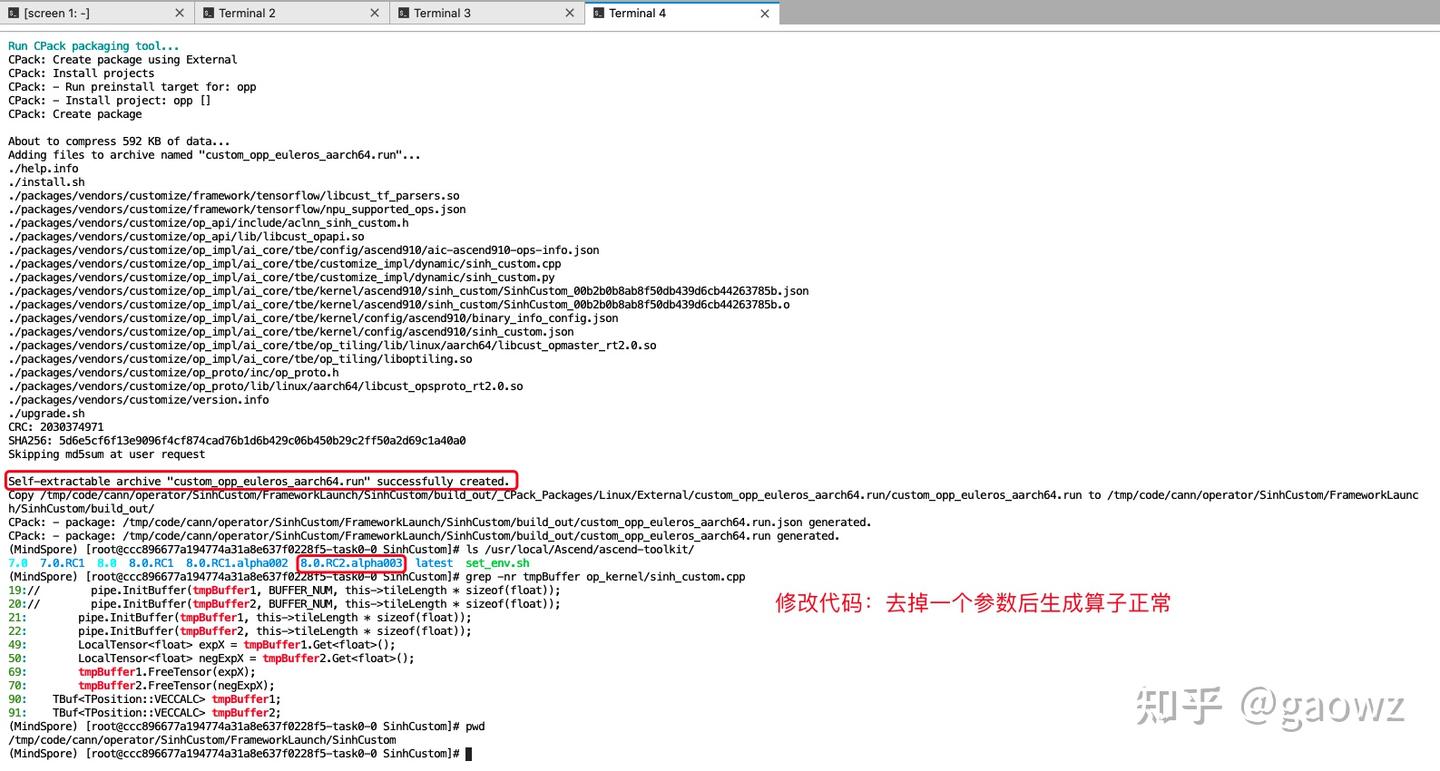Screen dimensions: 1440x771
Task: Click the set_env.sh filename in the listing
Action: coord(497,562)
